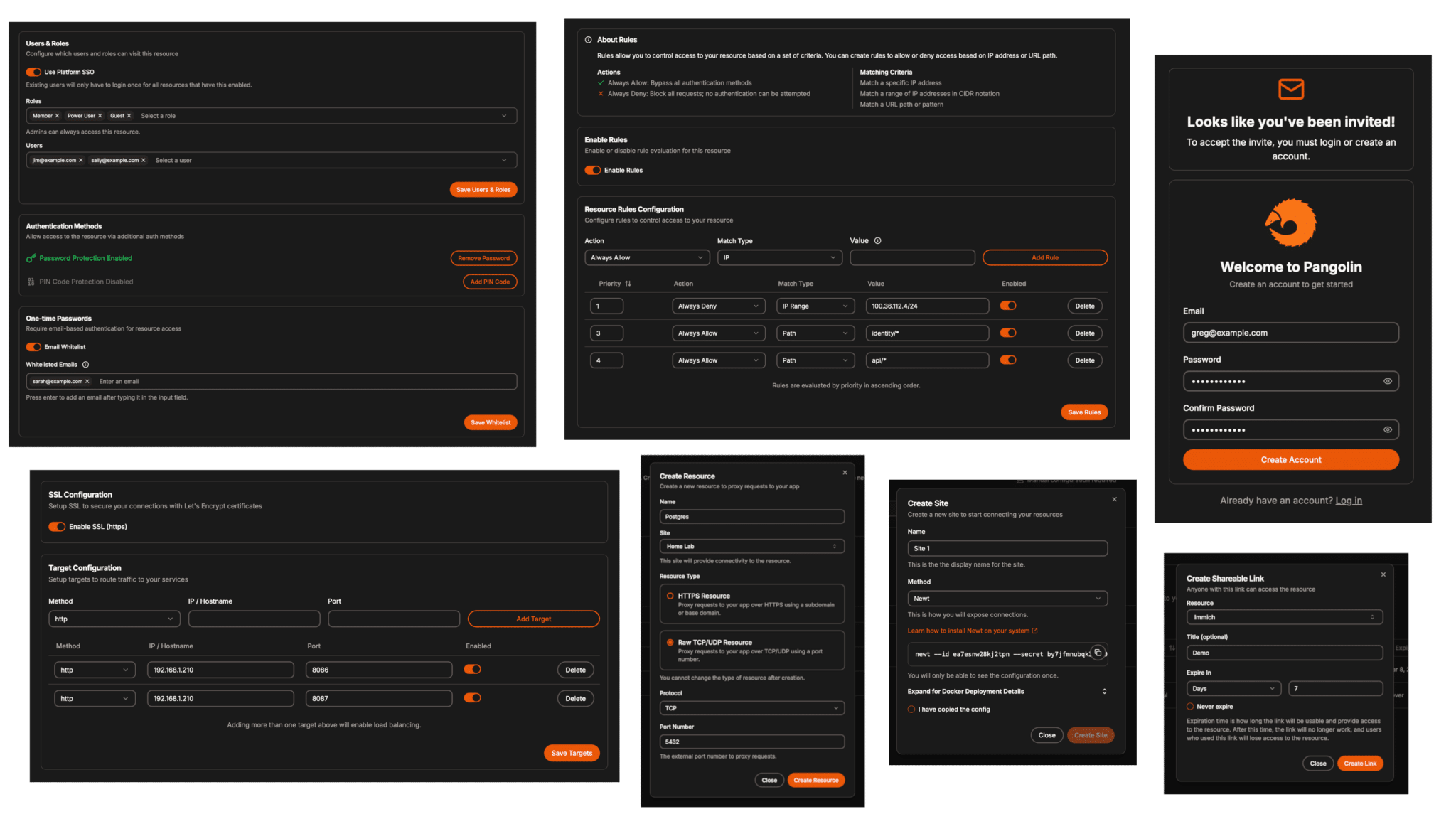Click the eye icon to reveal Confirm Password
Image resolution: width=1456 pixels, height=819 pixels.
tap(1387, 429)
